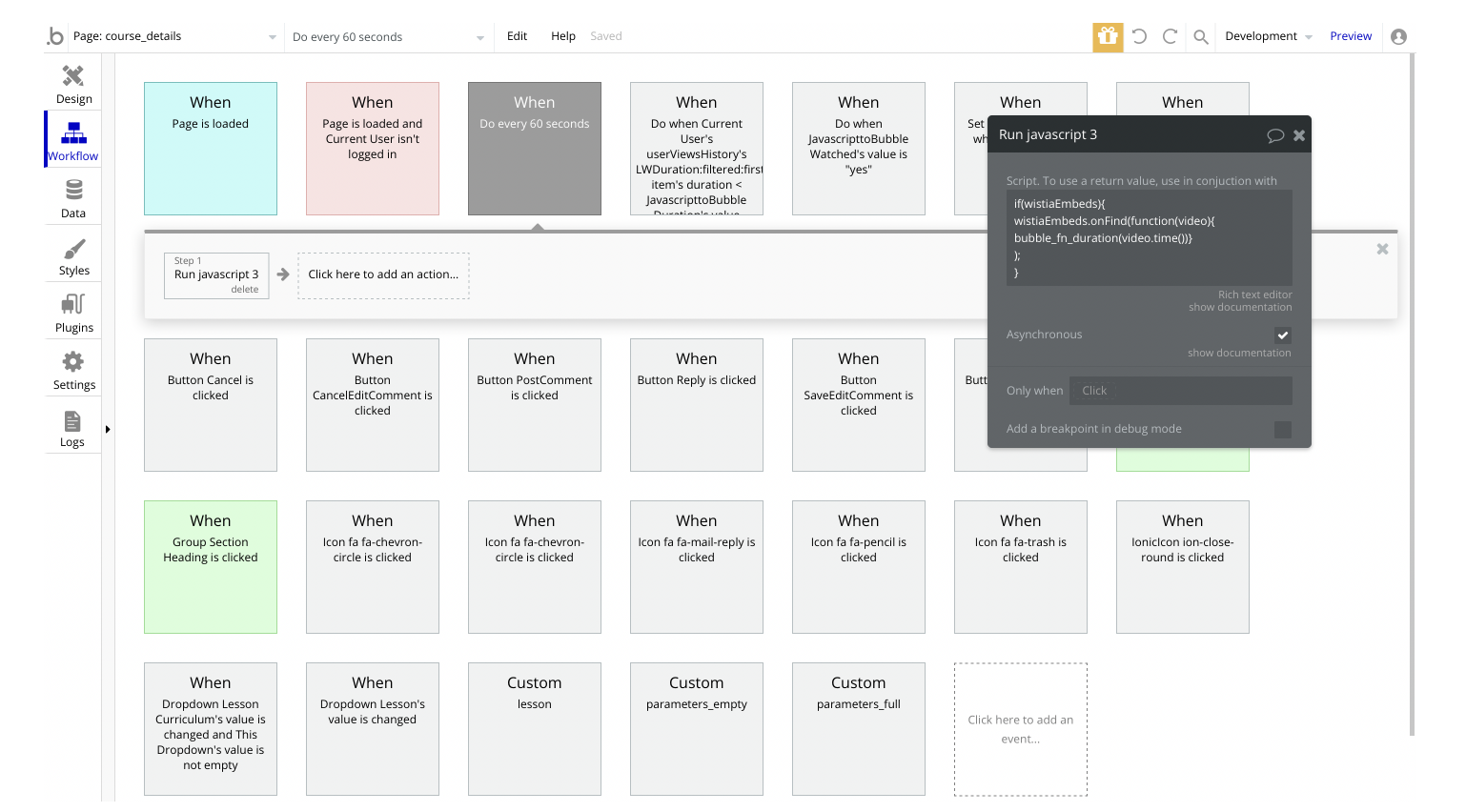The image size is (1466, 812).
Task: Delete the Run javascript 3 step
Action: (245, 290)
